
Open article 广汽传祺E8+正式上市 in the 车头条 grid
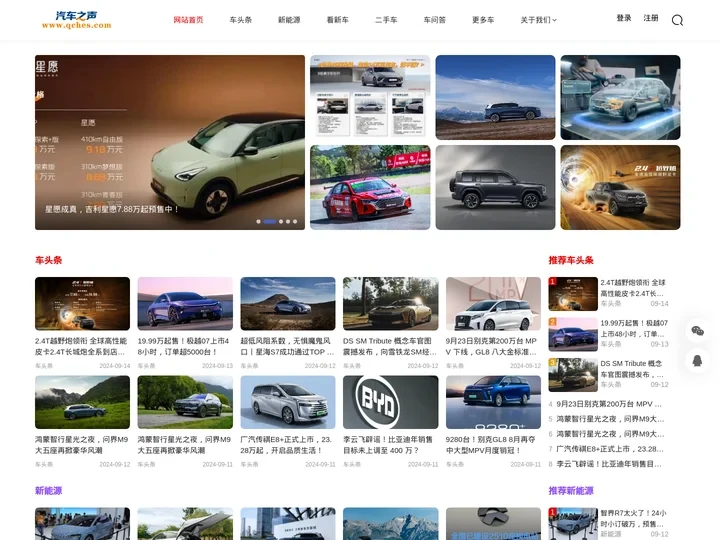[286, 445]
